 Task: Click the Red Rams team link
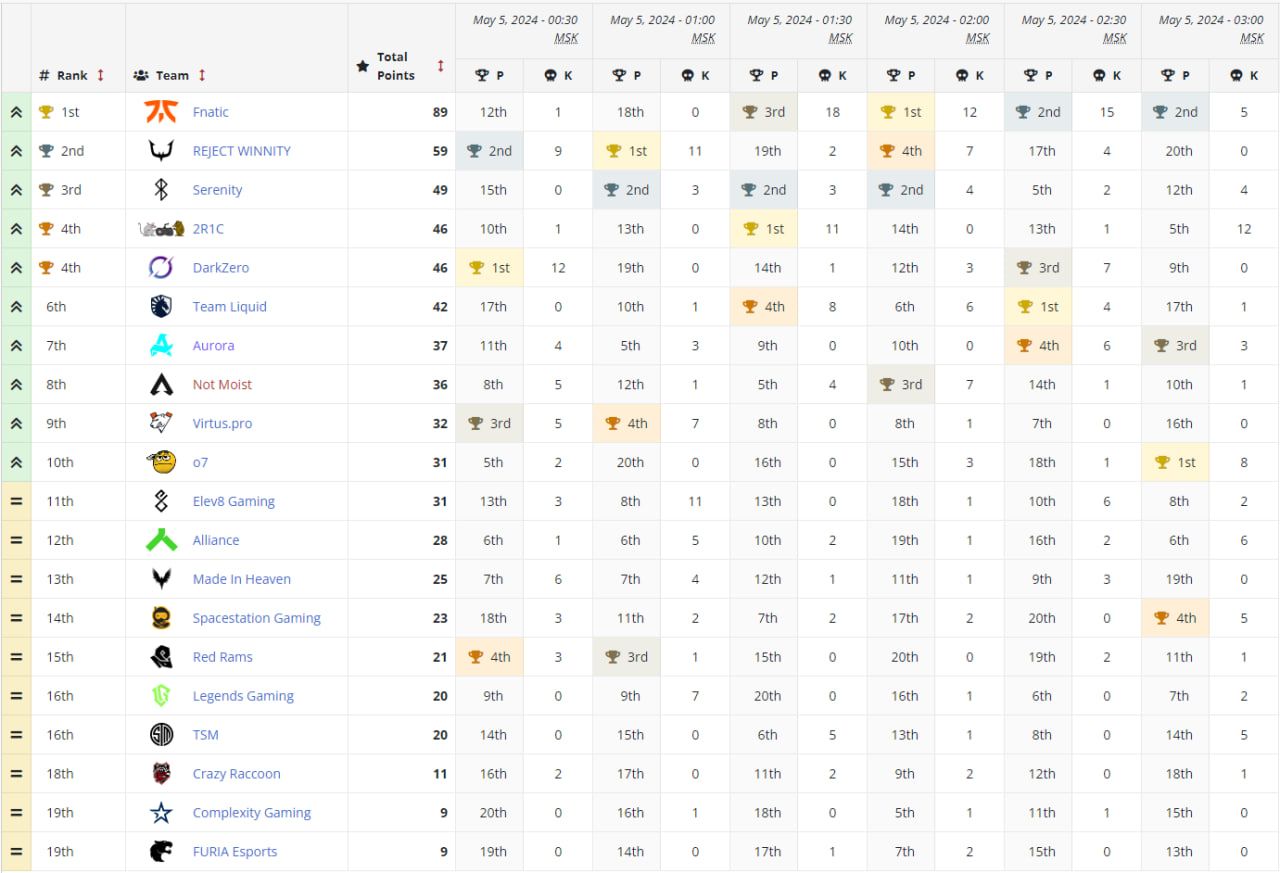(x=223, y=657)
